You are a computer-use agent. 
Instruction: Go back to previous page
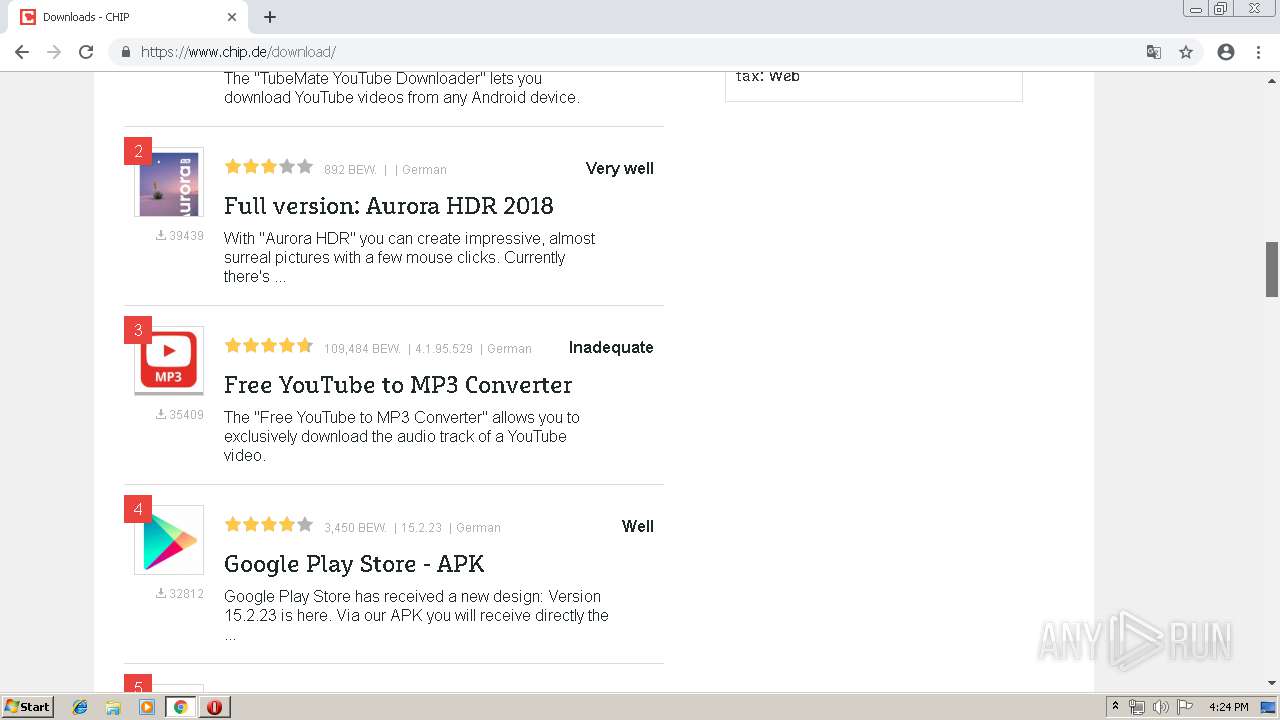pyautogui.click(x=22, y=52)
